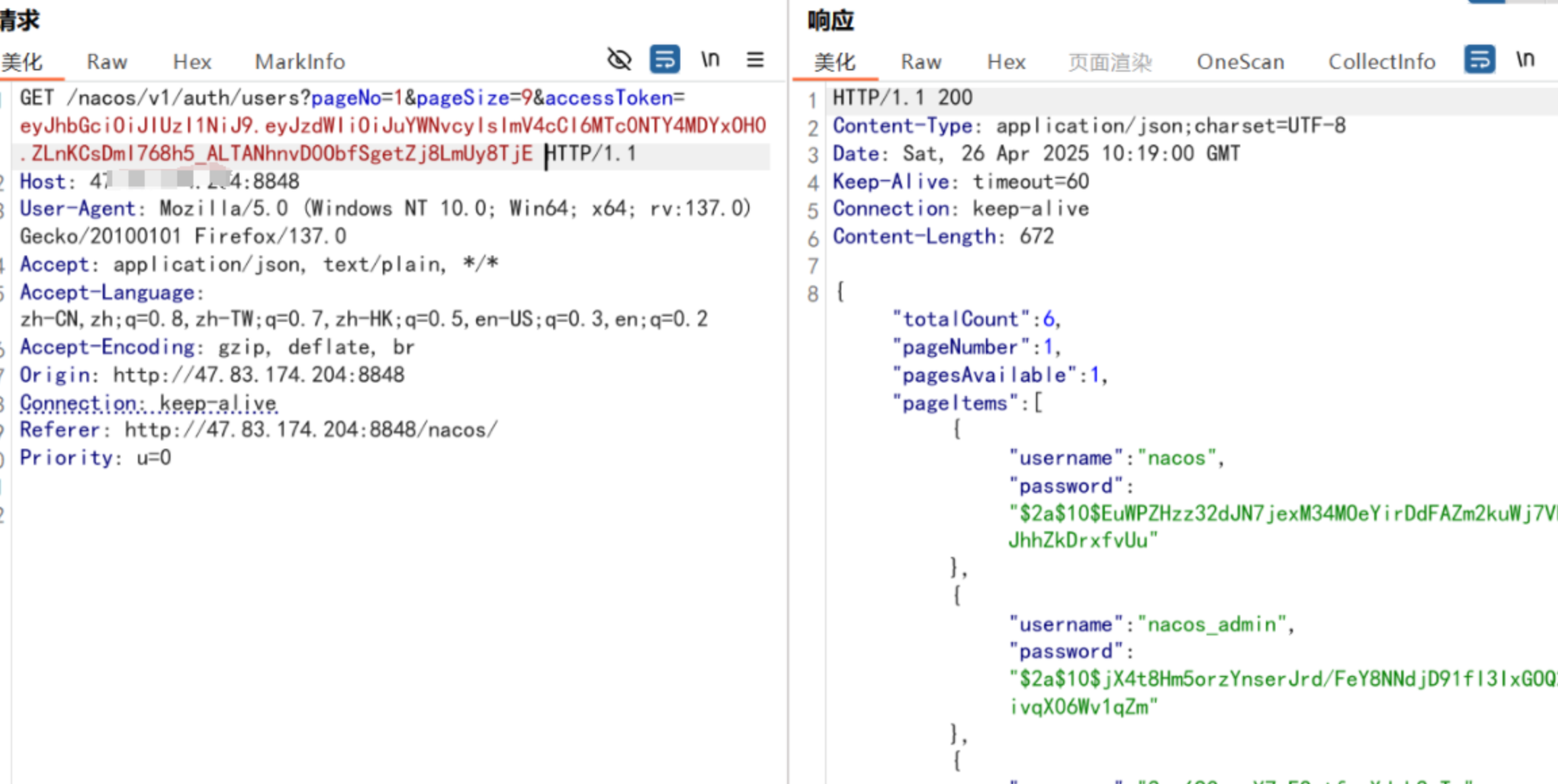Toggle hidden characters eye icon in request panel

tap(619, 59)
